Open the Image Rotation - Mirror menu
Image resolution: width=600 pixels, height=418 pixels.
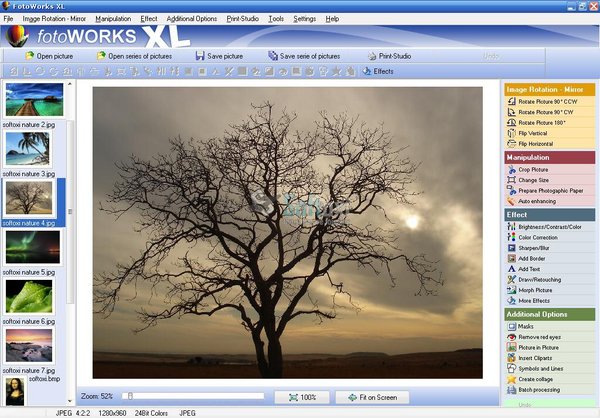(54, 19)
